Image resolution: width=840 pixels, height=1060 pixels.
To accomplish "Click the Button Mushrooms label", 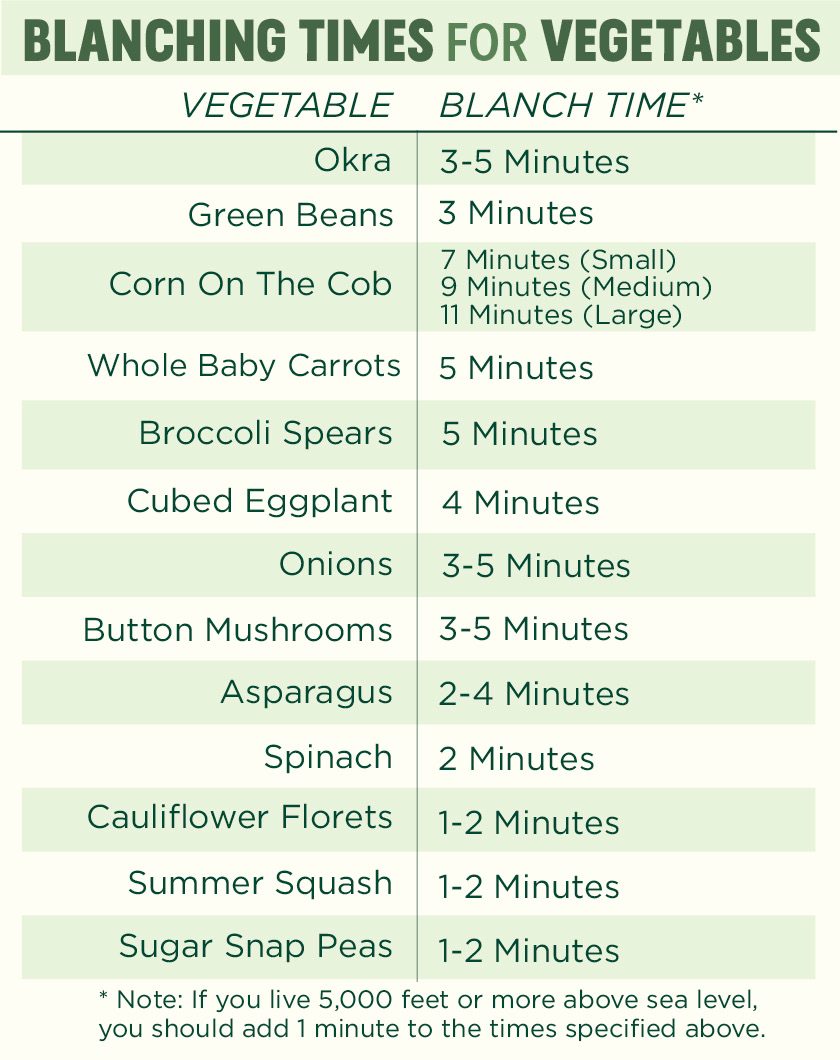I will click(238, 630).
